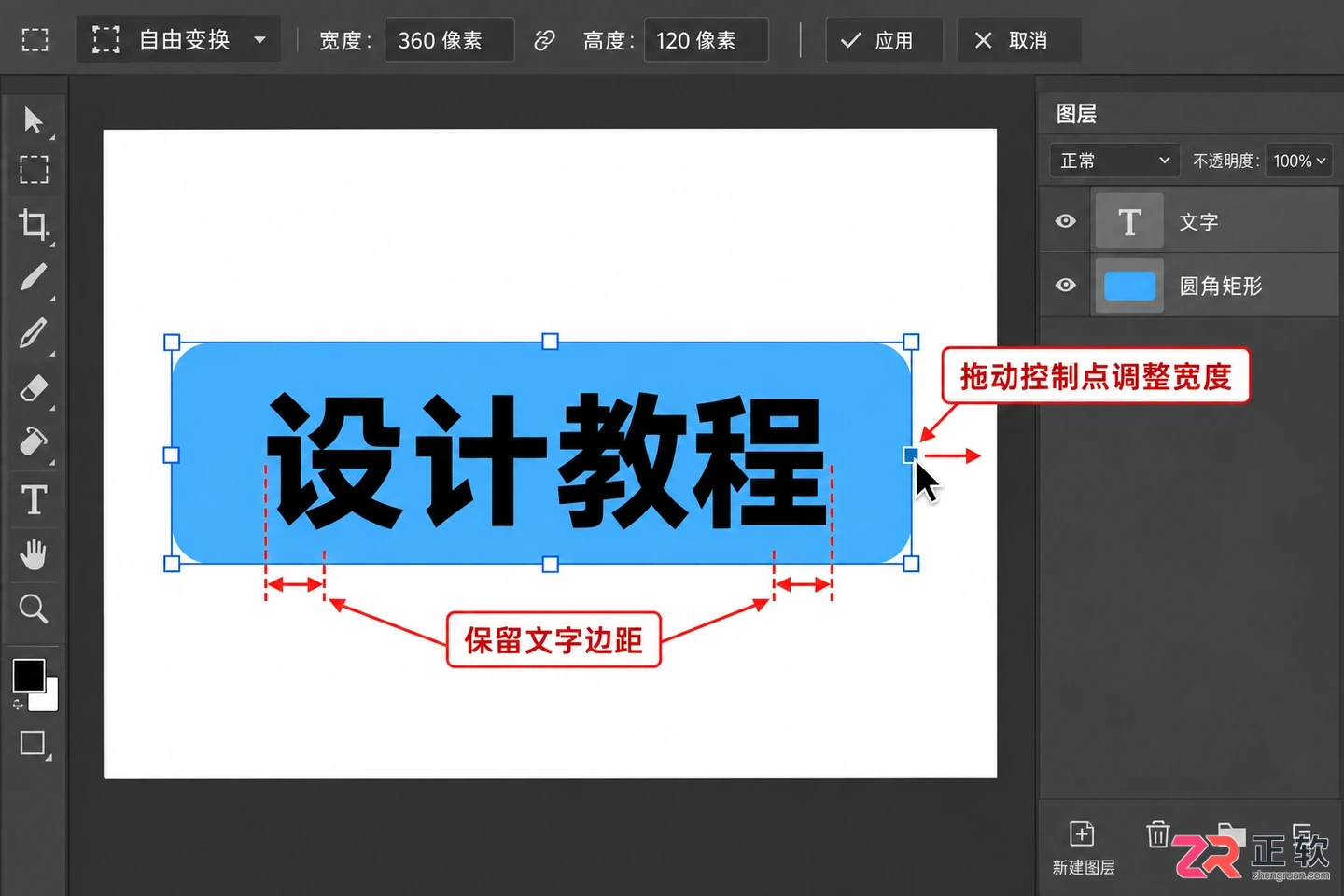Click the 新建图层 plus icon

[x=1082, y=833]
